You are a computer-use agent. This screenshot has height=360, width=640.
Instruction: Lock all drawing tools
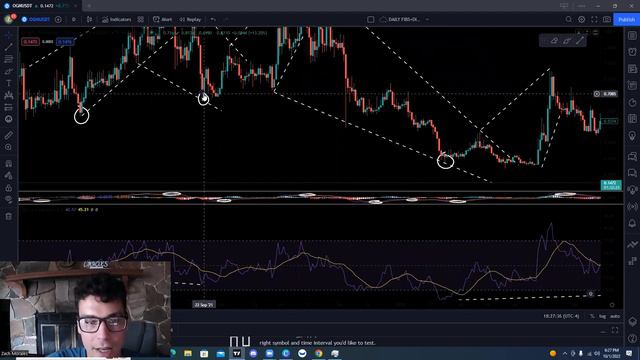click(9, 188)
